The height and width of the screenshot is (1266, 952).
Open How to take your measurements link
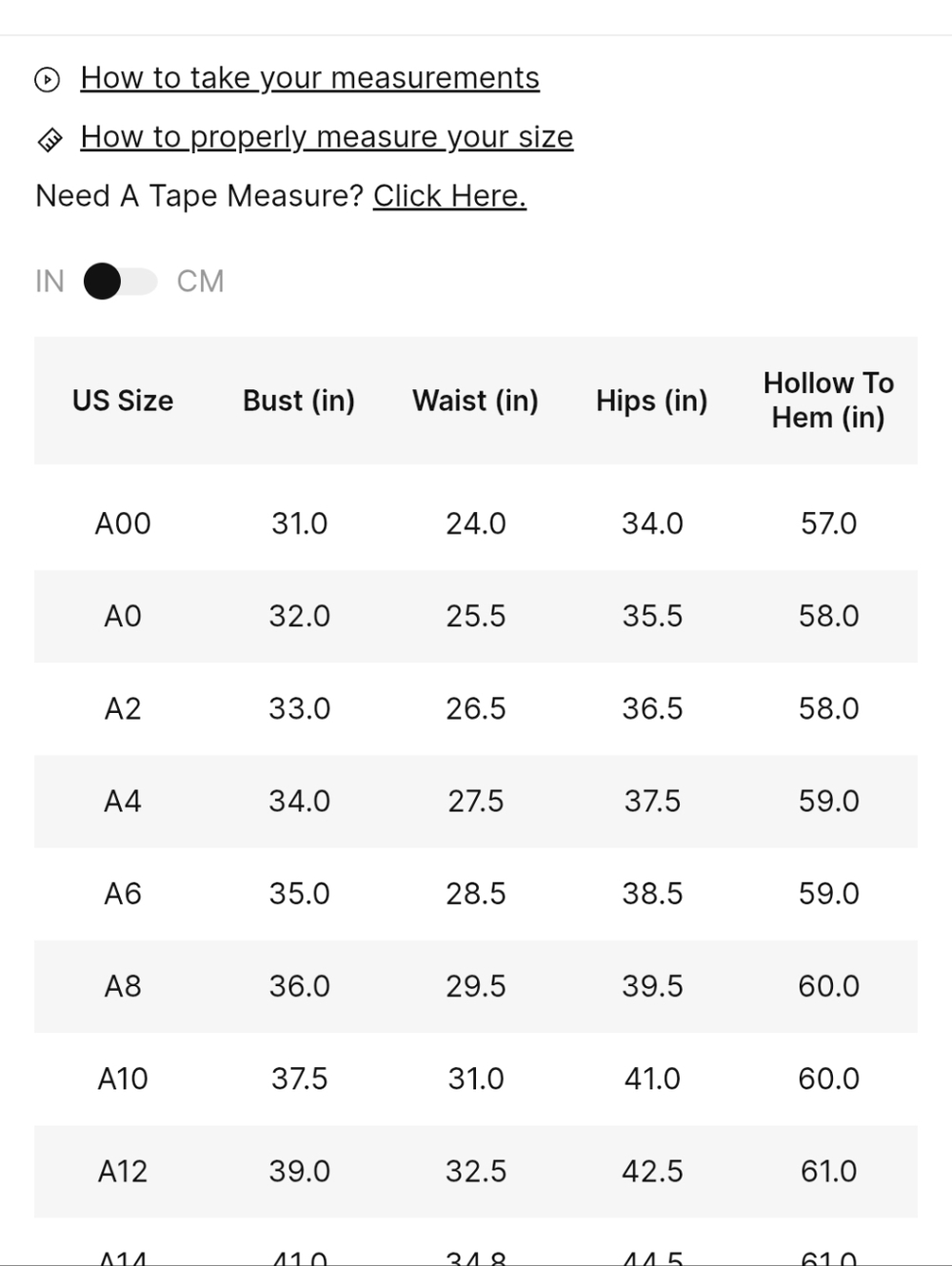click(x=309, y=78)
